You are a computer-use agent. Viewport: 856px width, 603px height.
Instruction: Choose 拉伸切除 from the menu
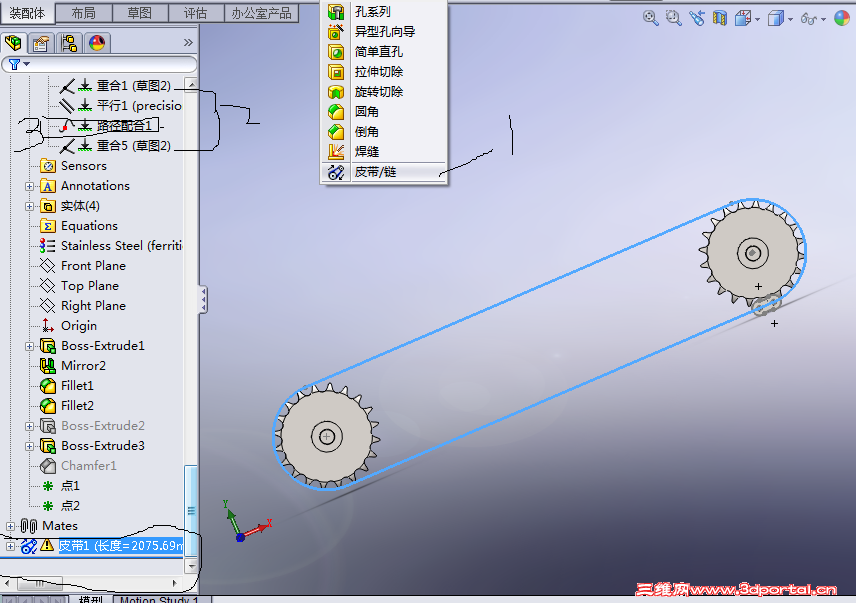pyautogui.click(x=384, y=71)
